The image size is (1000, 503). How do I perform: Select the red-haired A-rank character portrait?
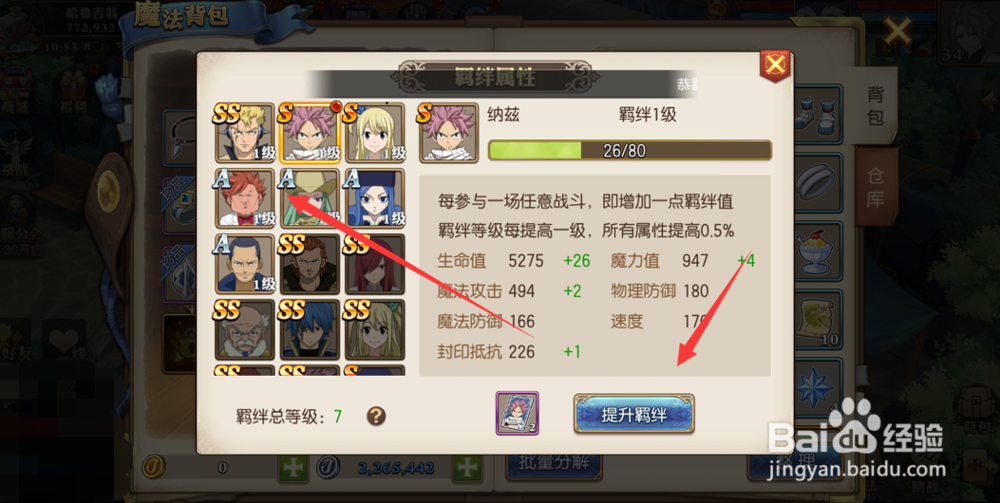246,198
